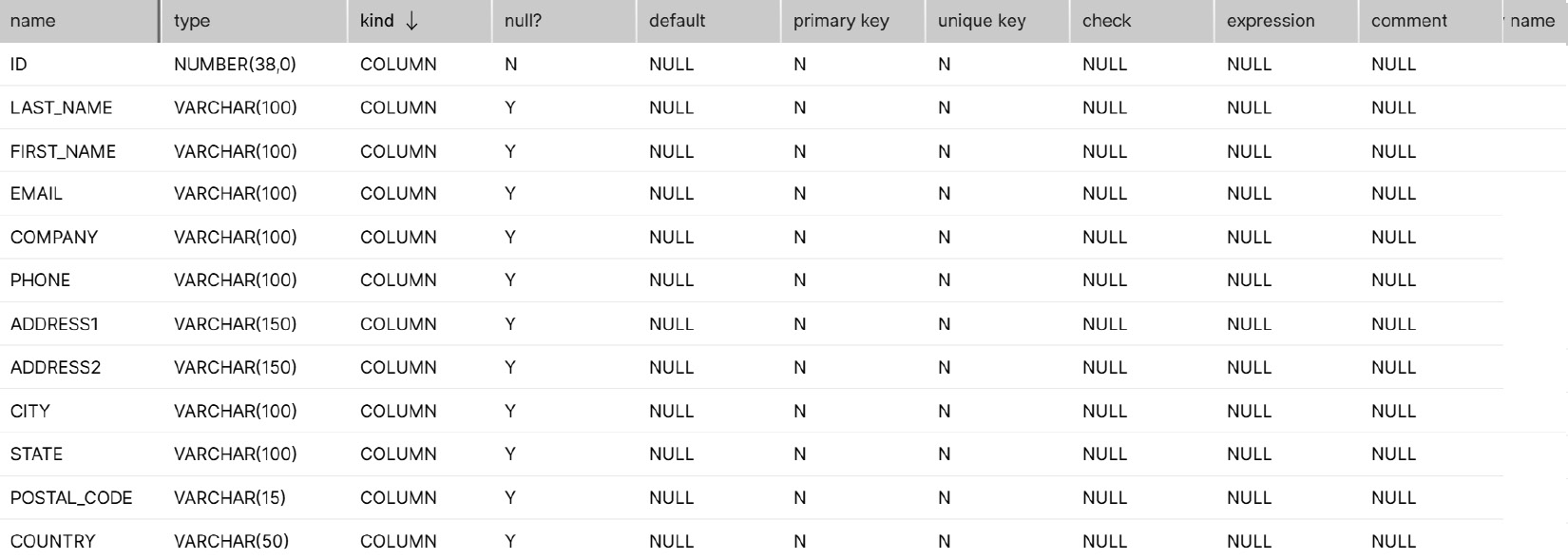Select the COUNTRY row name cell
Screen dimensions: 1568x560
81,541
